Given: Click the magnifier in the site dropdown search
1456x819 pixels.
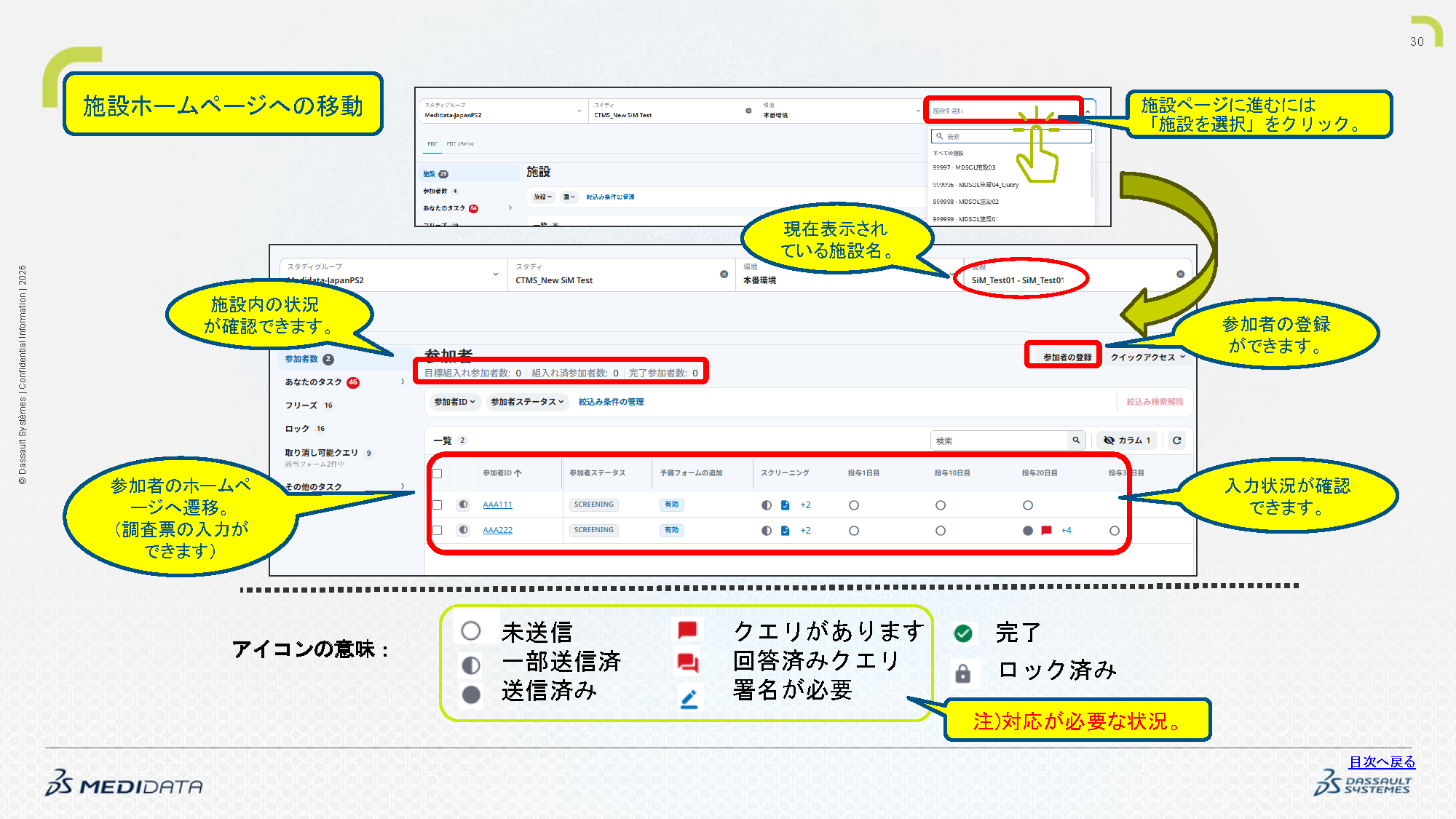Looking at the screenshot, I should click(x=940, y=136).
